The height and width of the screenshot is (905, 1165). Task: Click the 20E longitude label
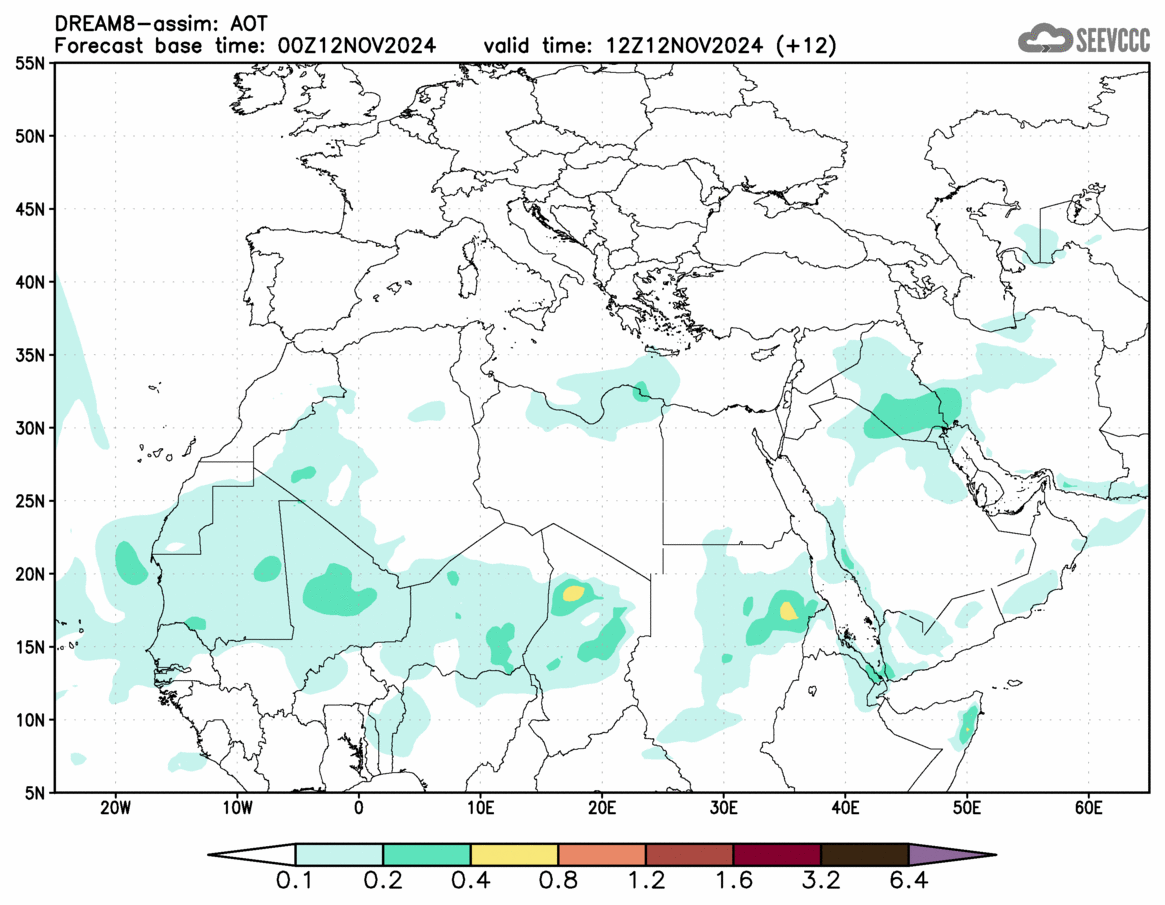602,808
